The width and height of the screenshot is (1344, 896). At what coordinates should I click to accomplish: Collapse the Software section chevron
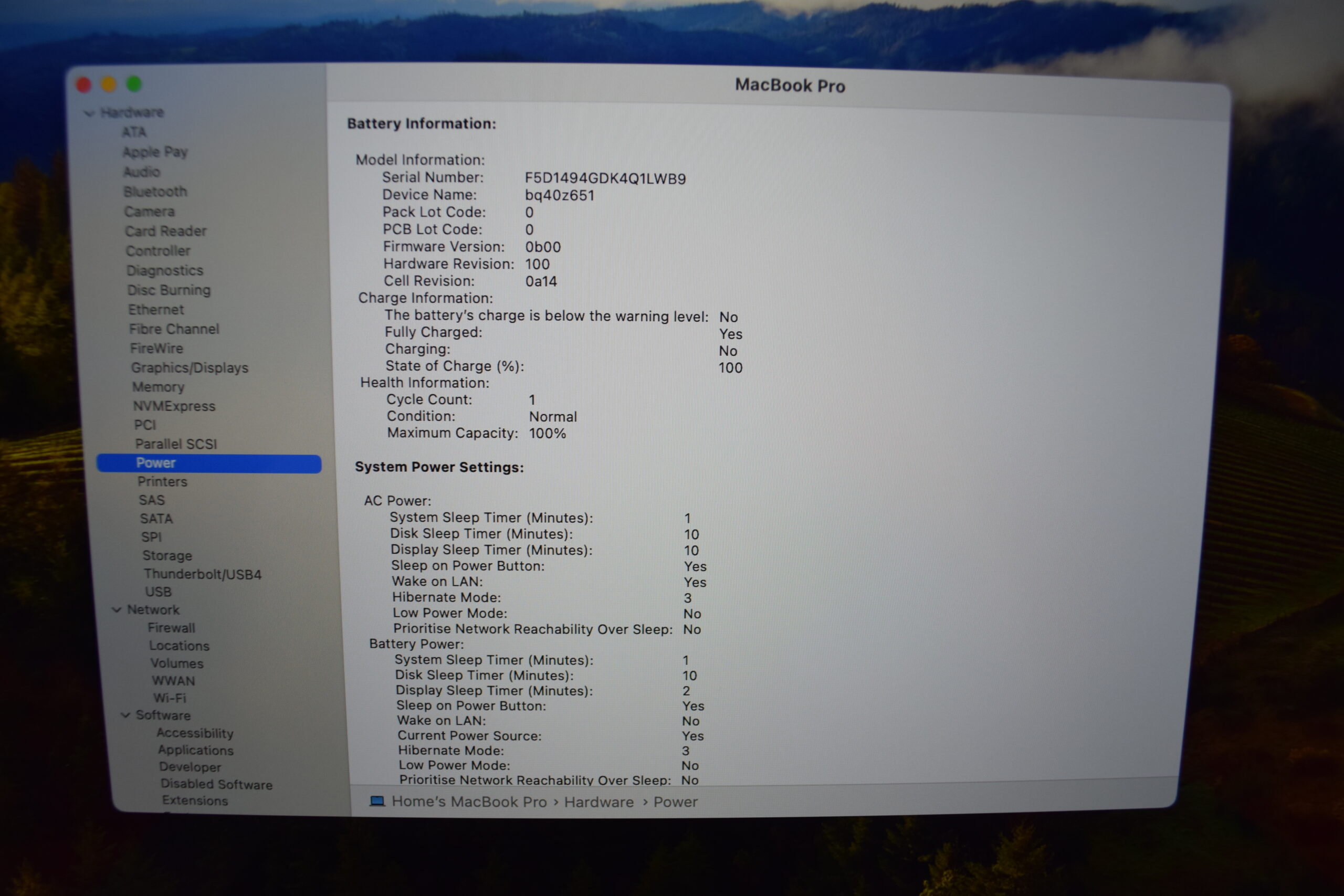(125, 715)
